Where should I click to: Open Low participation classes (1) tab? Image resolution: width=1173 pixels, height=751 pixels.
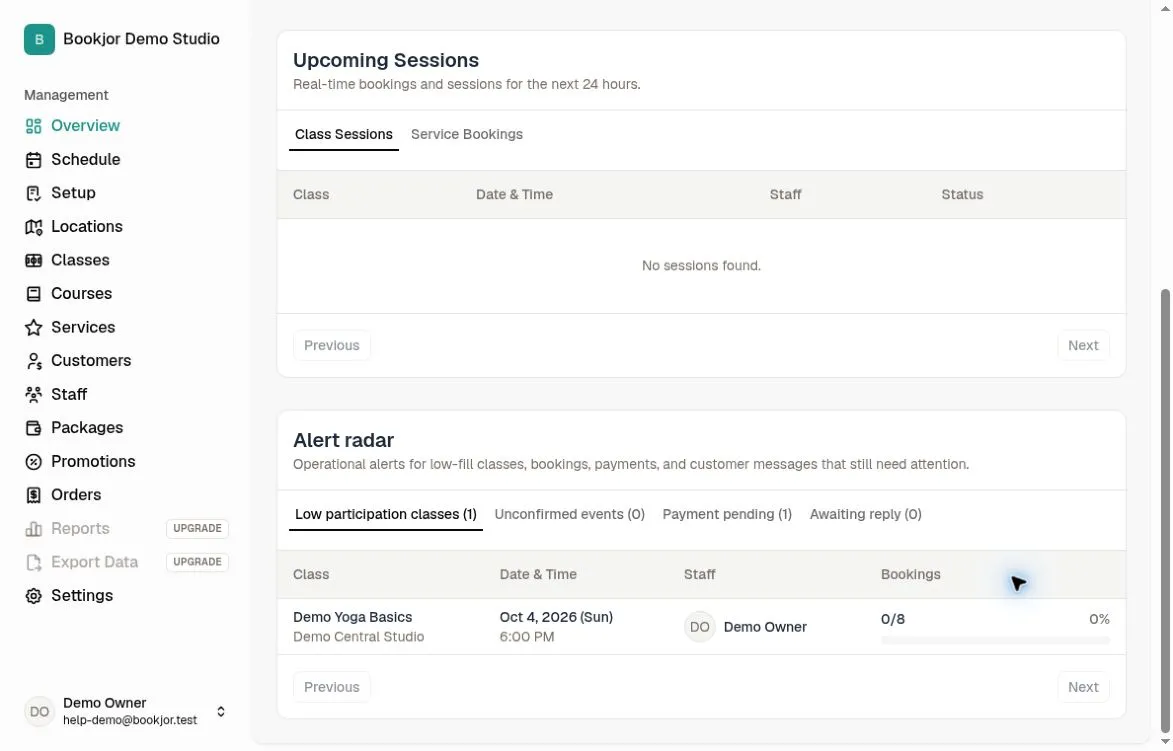(385, 515)
